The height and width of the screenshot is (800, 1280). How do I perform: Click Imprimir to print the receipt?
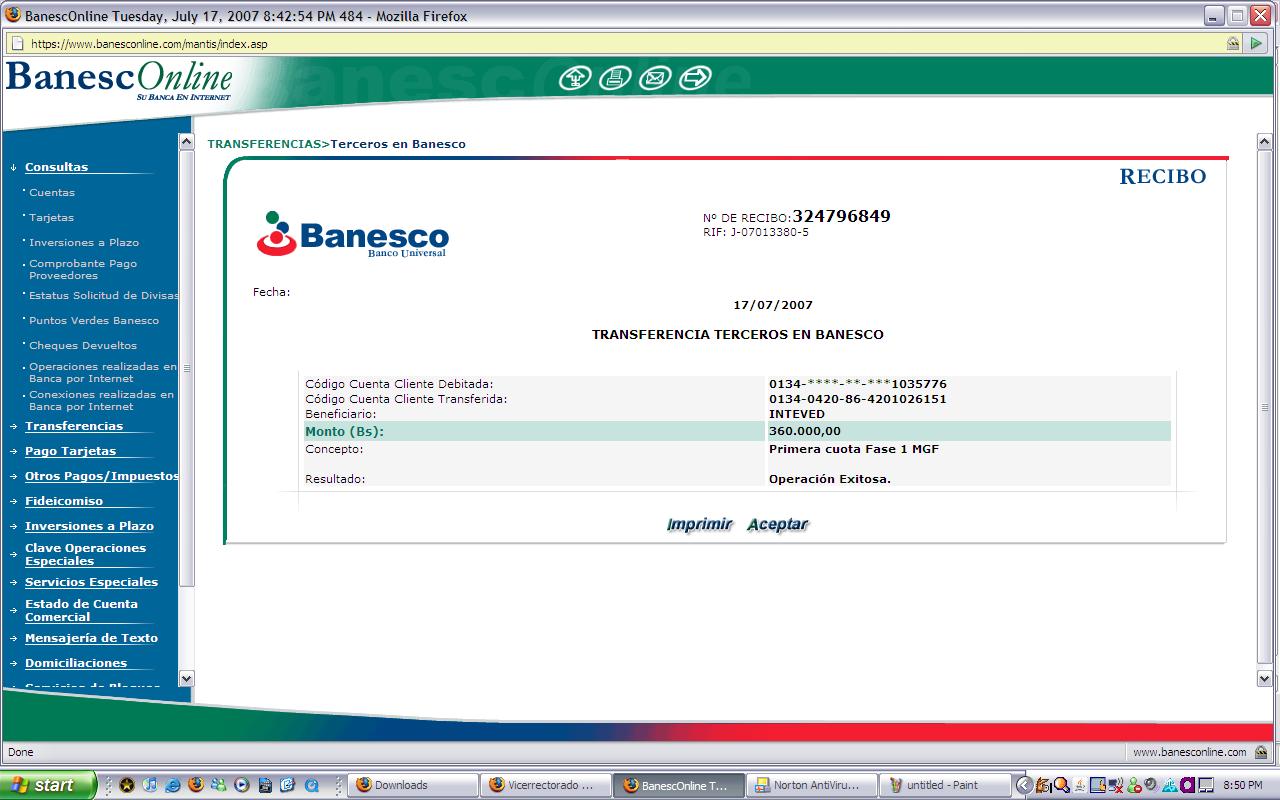(x=700, y=524)
